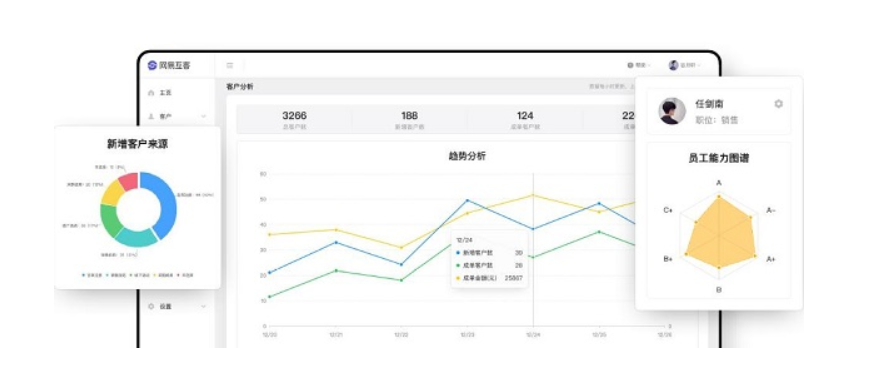
Task: Click the radar chart B axis label
Action: [x=718, y=290]
